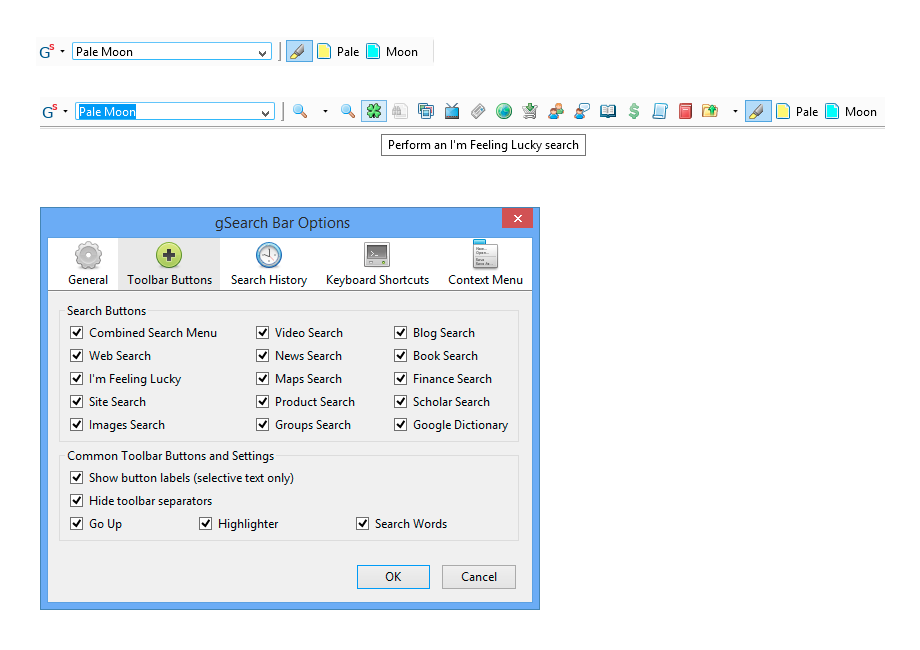Select the Toolbar Buttons tab
This screenshot has width=920, height=650.
pyautogui.click(x=169, y=264)
